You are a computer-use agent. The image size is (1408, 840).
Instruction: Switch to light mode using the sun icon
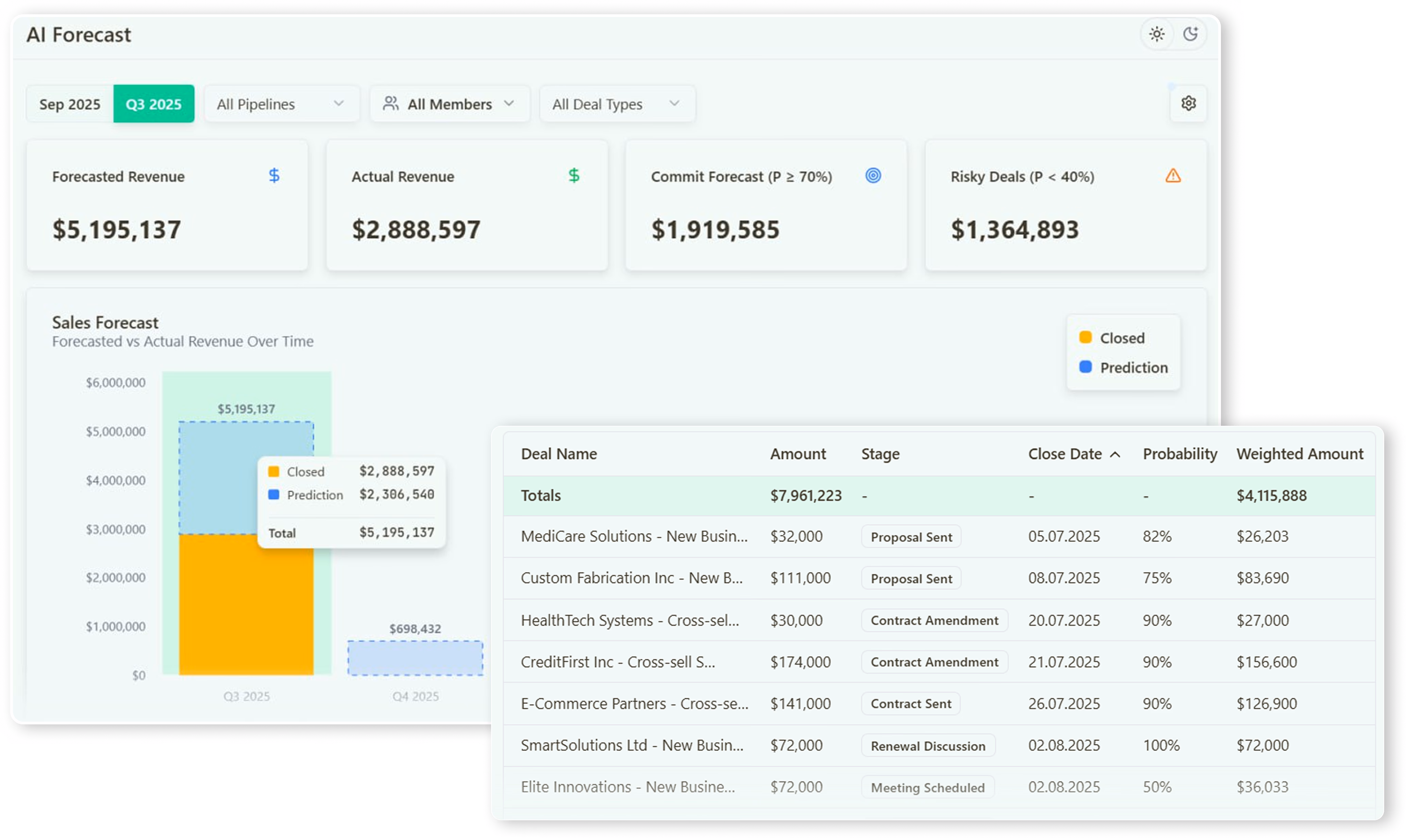click(1157, 34)
